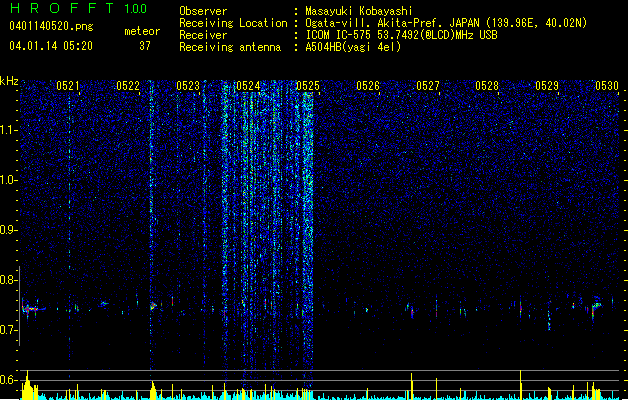Click the 'Receiving antenna' field label
The width and height of the screenshot is (629, 400).
pos(230,47)
